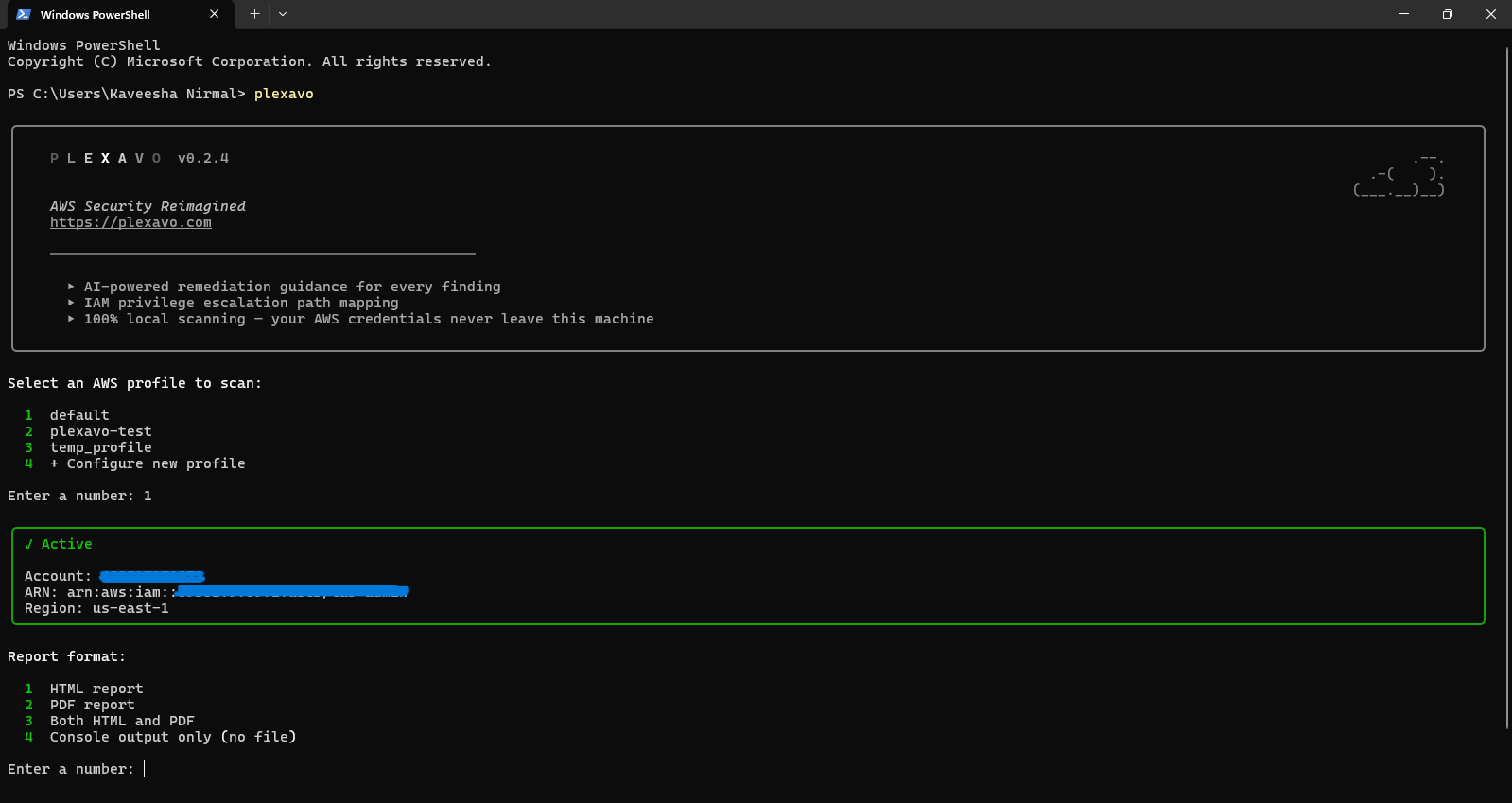Click the PowerShell icon in tab
Viewport: 1512px width, 803px height.
point(24,14)
